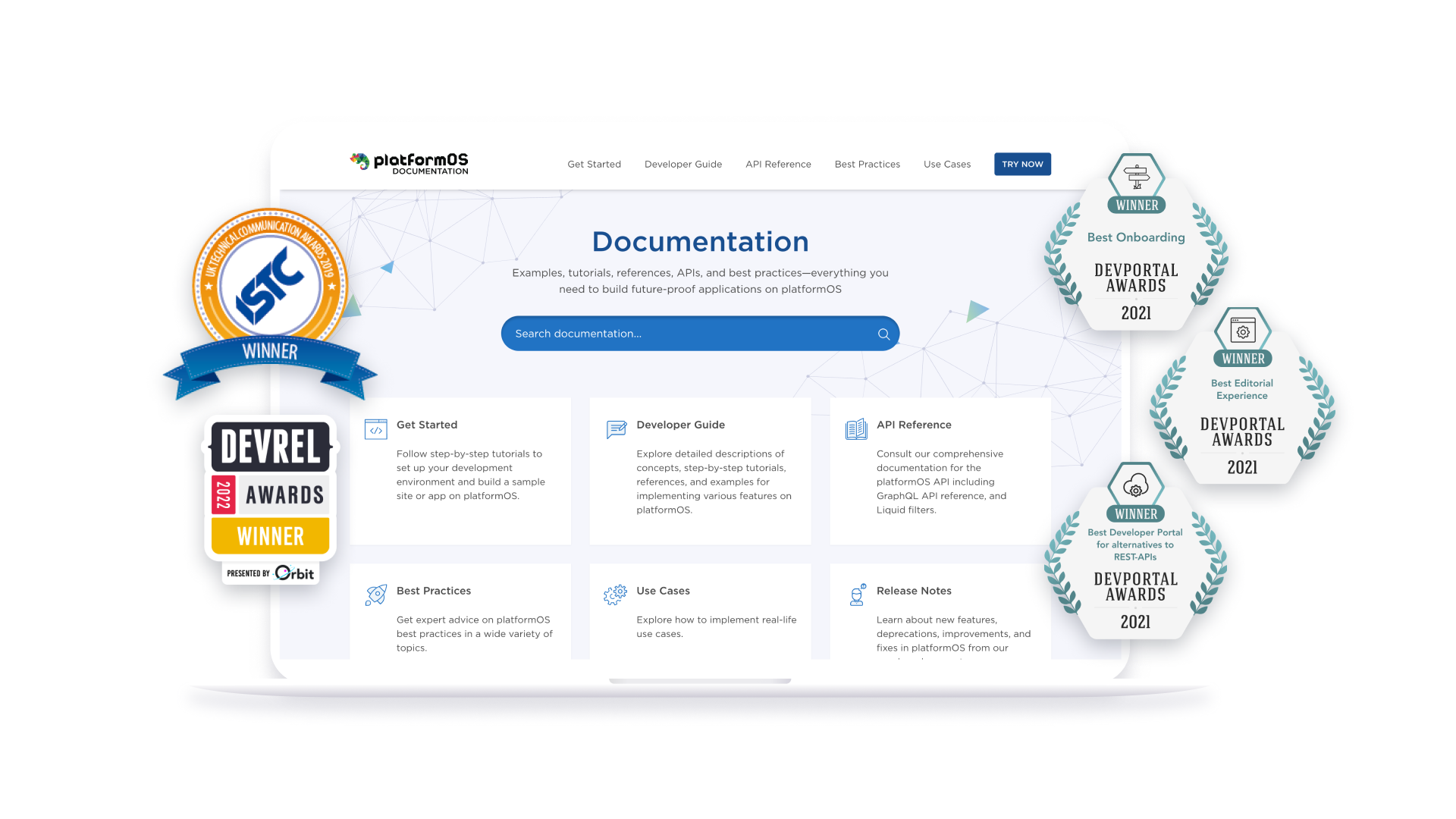
Task: Click the Developer Guide chat bubble icon
Action: point(616,428)
